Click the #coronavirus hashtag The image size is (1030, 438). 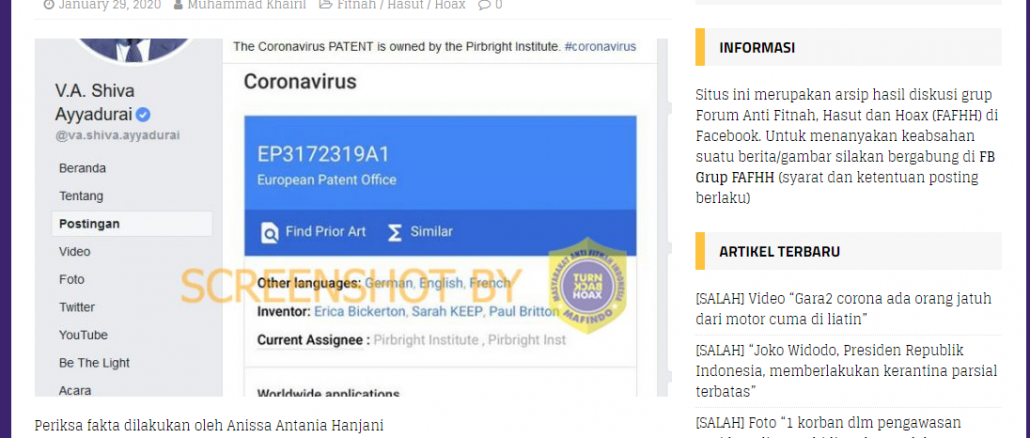pos(600,47)
